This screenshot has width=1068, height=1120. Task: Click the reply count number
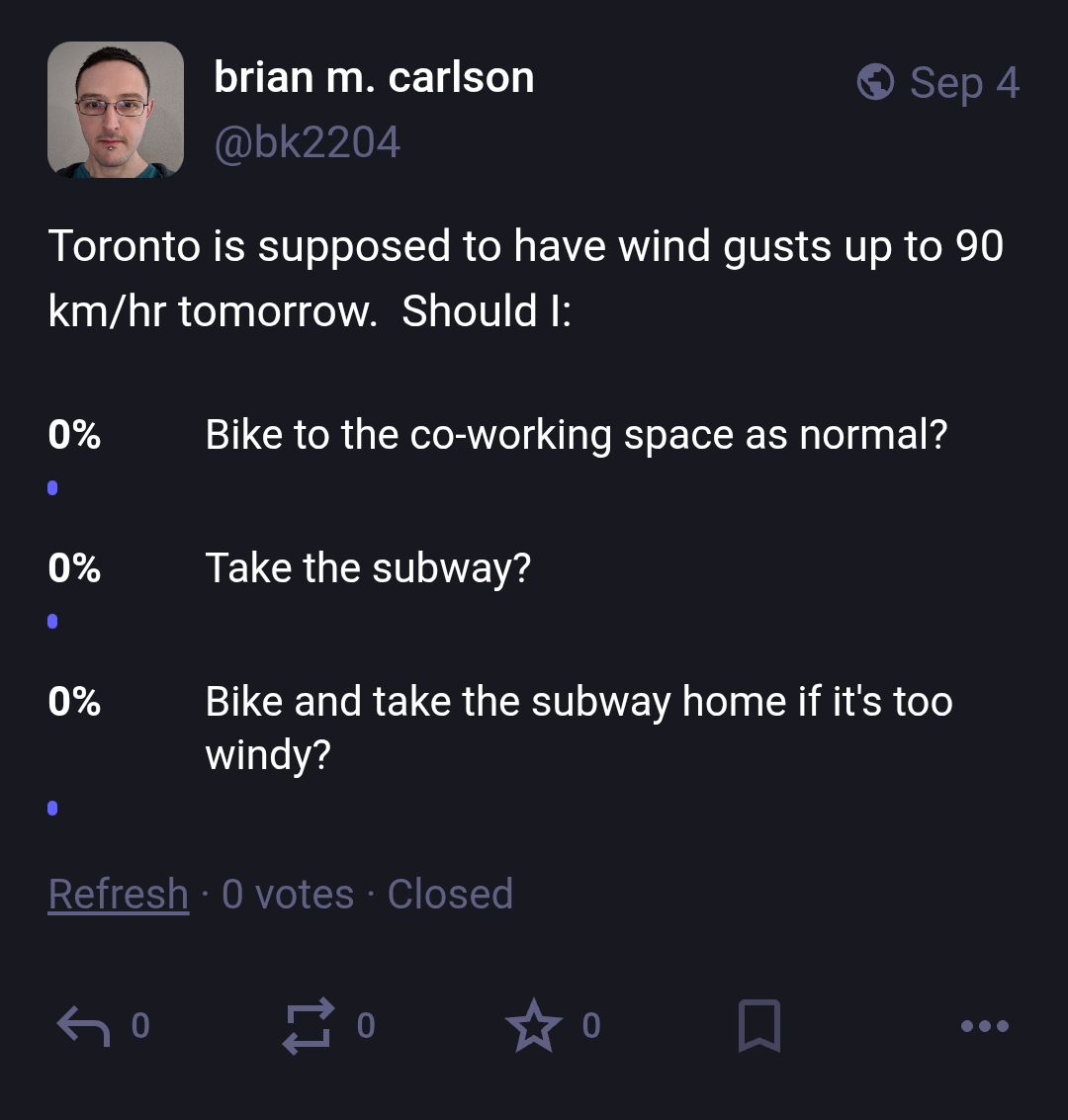coord(140,1026)
